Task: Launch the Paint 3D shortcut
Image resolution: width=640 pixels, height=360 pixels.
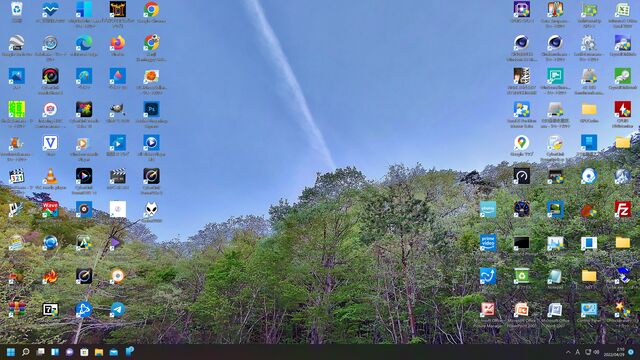Action: pos(118,76)
